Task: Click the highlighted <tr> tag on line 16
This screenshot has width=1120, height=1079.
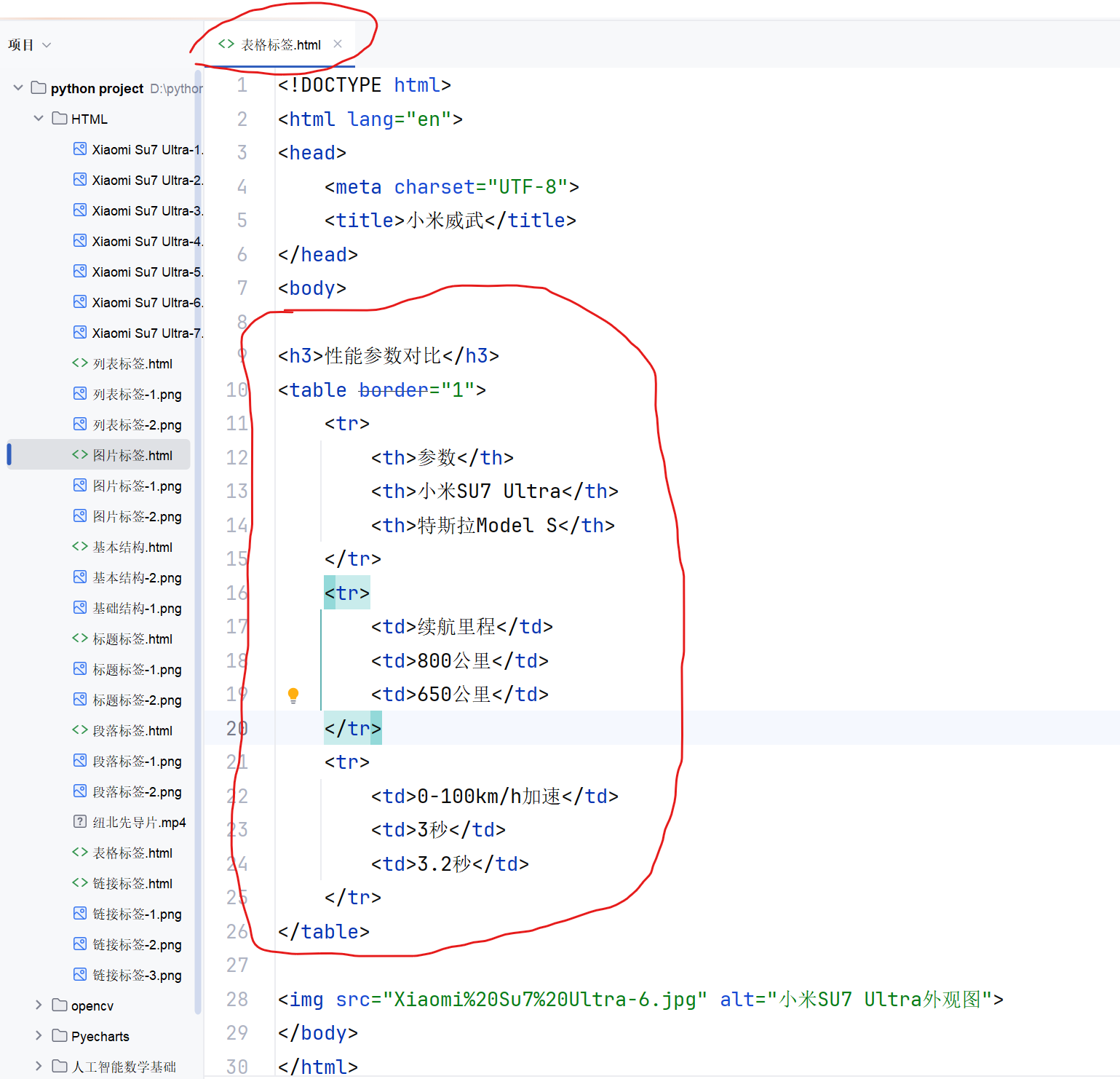Action: (347, 593)
